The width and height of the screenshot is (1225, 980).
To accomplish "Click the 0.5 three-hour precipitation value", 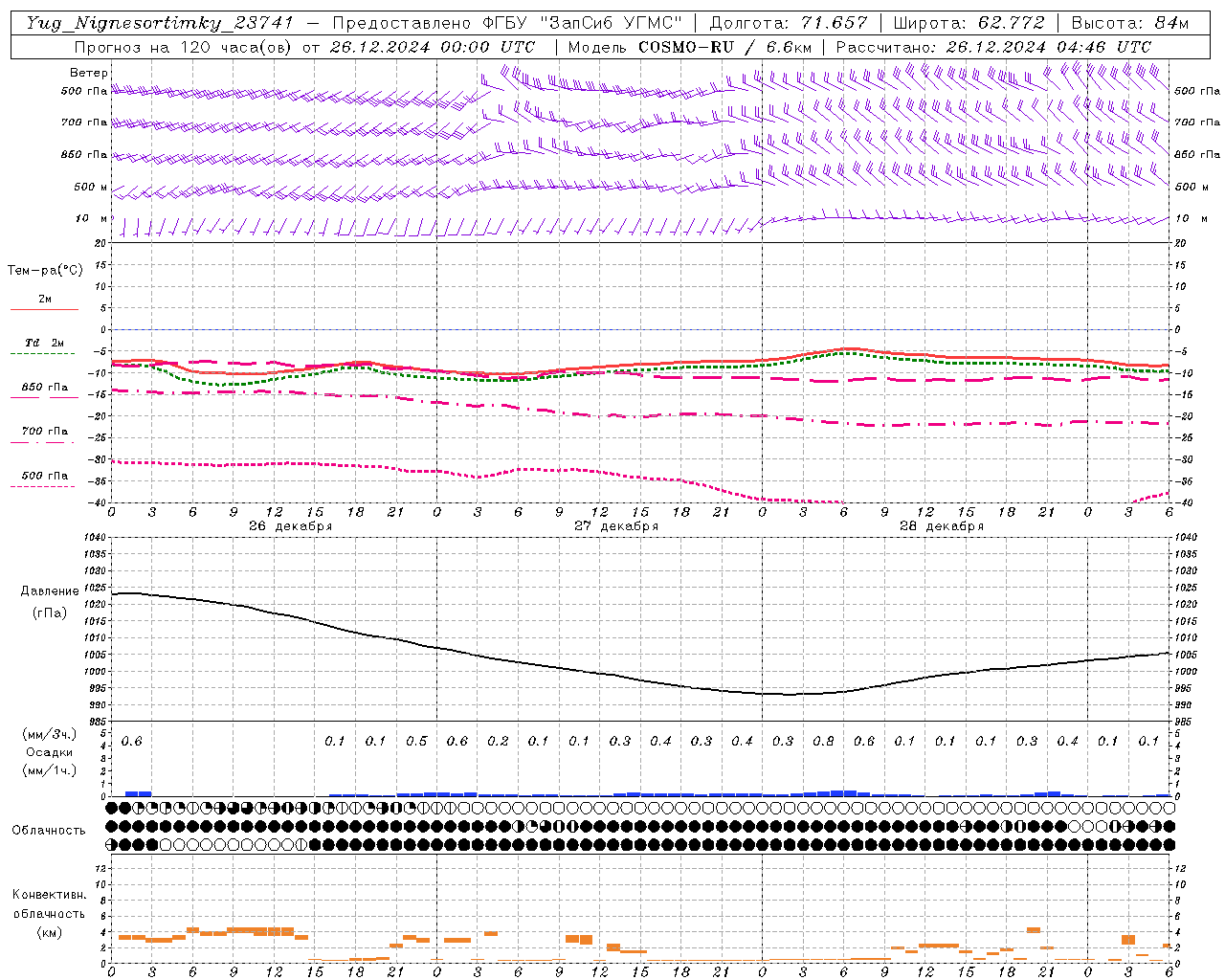I will tap(416, 741).
